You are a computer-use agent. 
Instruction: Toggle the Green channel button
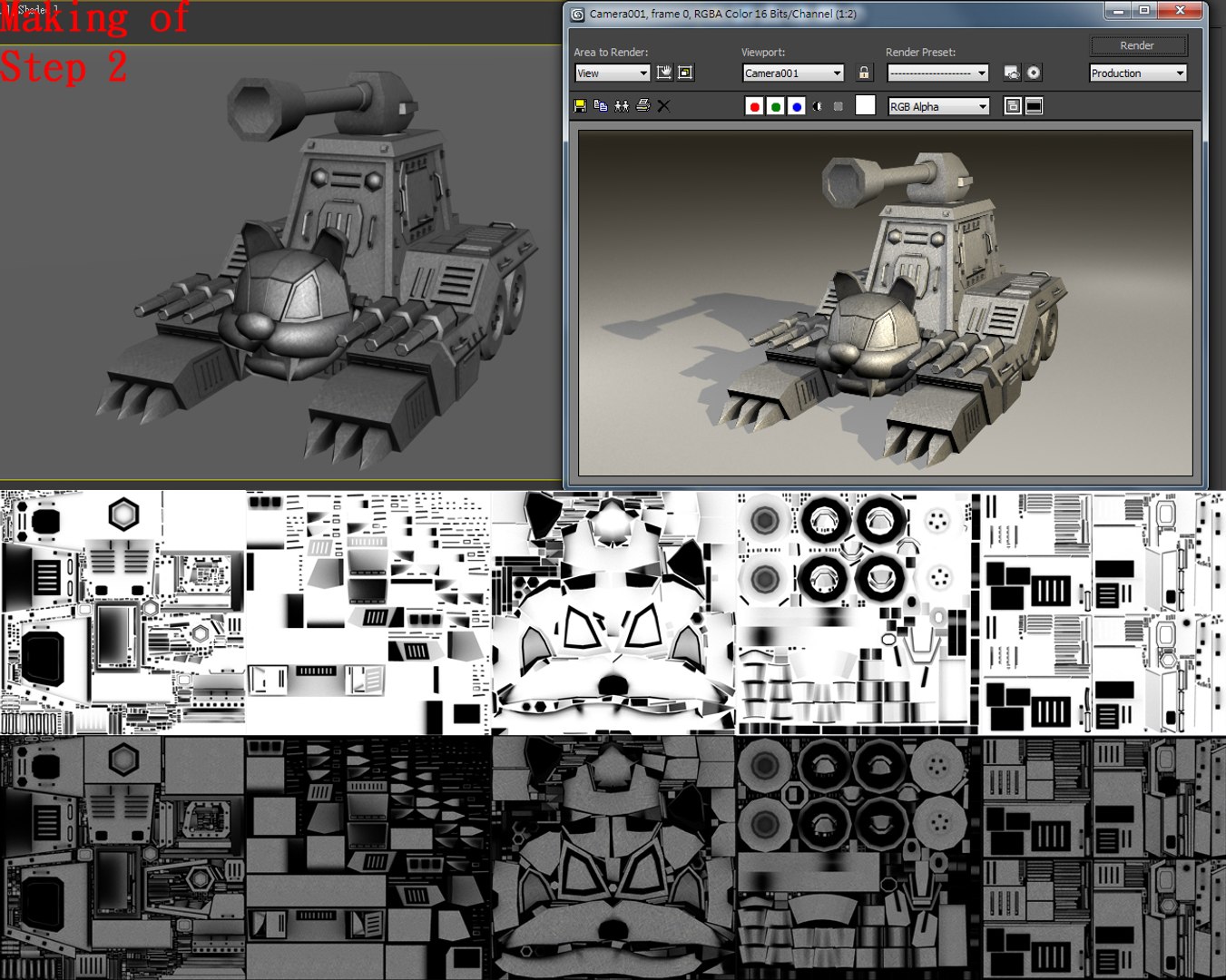pyautogui.click(x=776, y=106)
